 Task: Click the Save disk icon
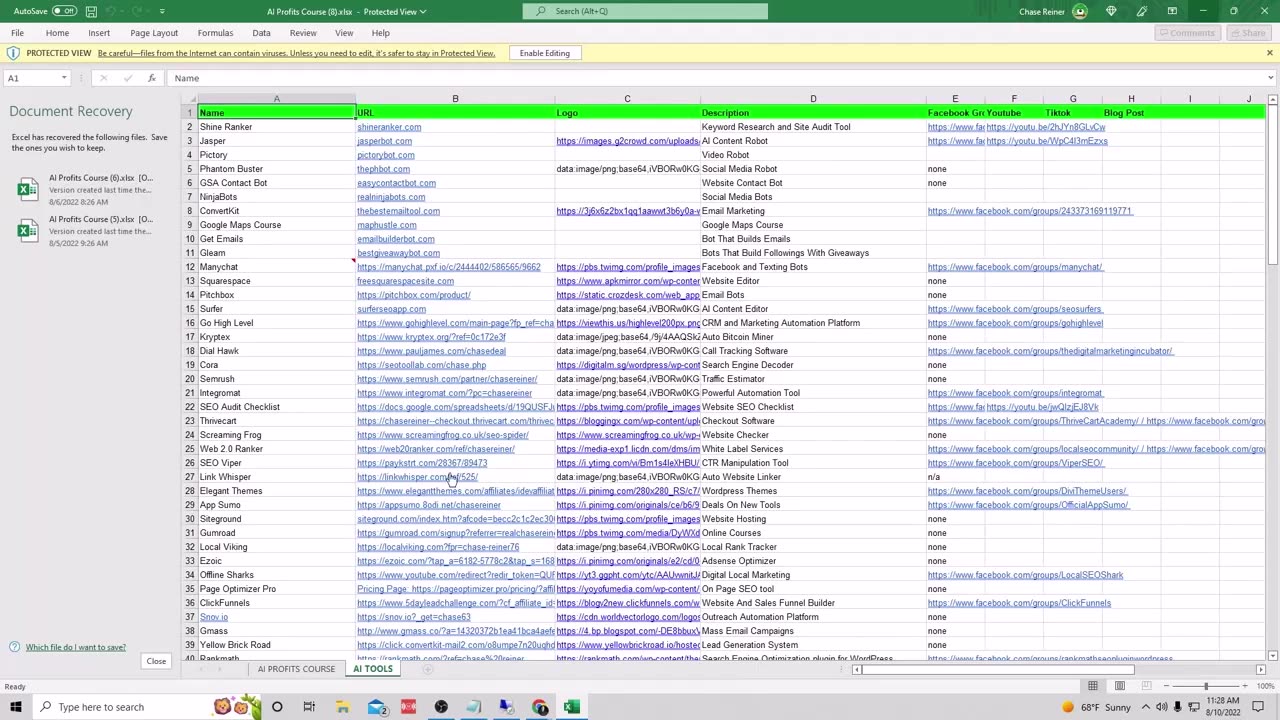pyautogui.click(x=91, y=11)
